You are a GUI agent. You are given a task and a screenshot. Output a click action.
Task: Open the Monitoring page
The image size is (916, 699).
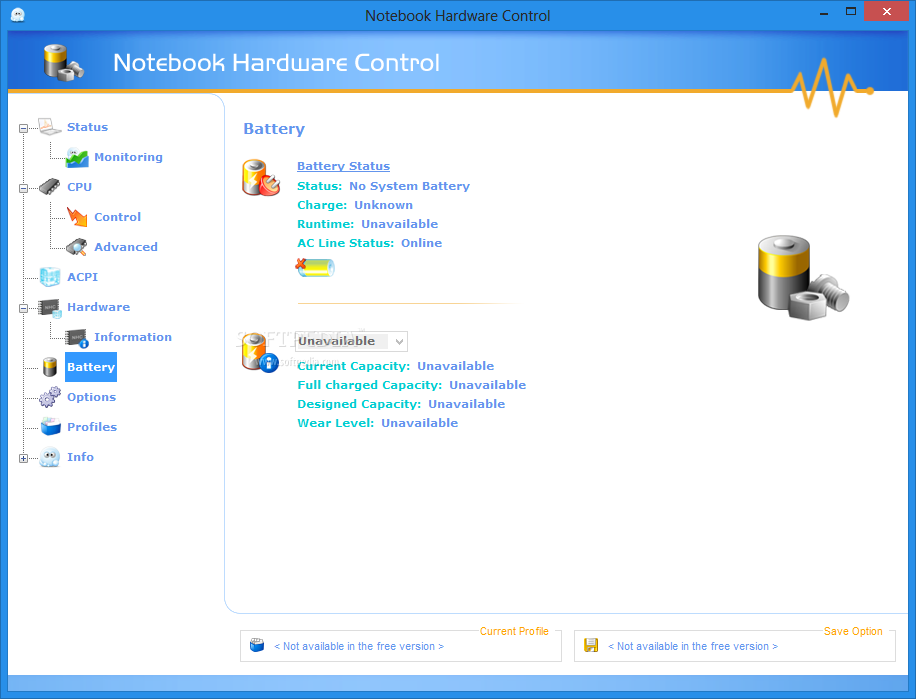tap(129, 157)
